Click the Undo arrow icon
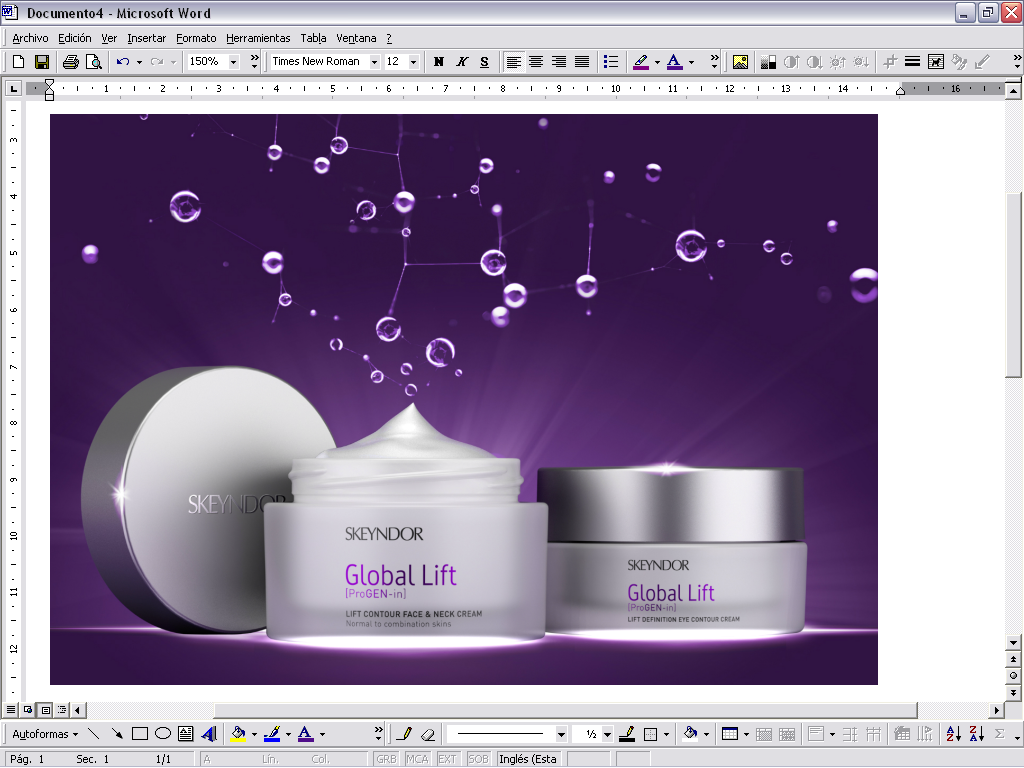The height and width of the screenshot is (768, 1024). point(123,61)
